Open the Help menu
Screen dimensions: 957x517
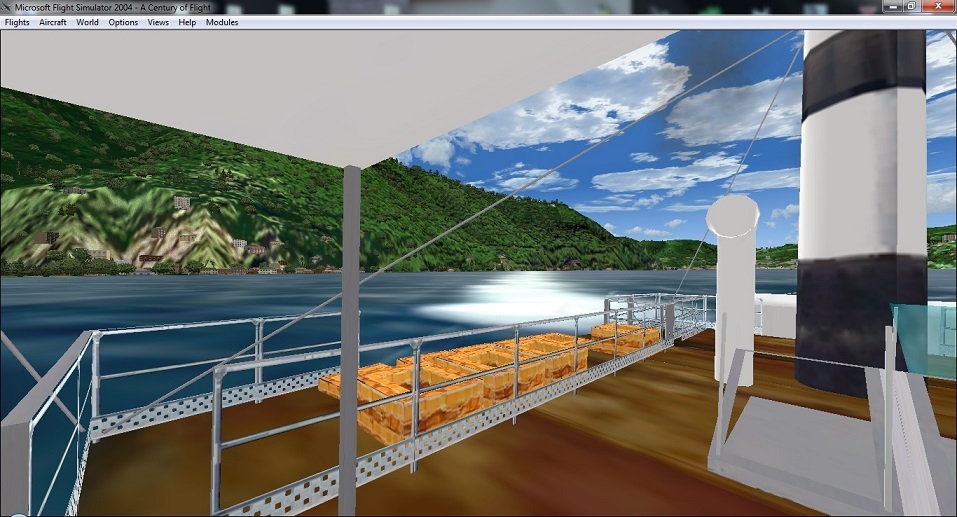click(x=187, y=23)
